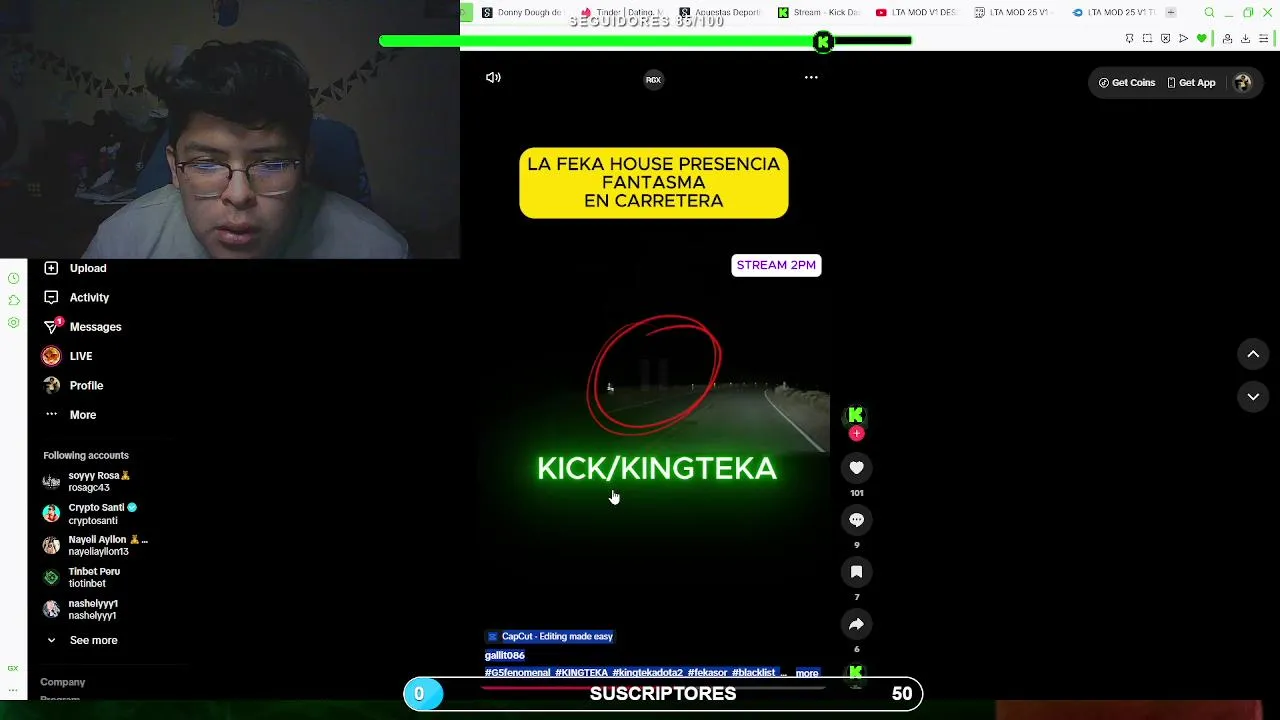This screenshot has height=720, width=1280.
Task: Open the profile avatar menu at top right
Action: tap(1243, 83)
